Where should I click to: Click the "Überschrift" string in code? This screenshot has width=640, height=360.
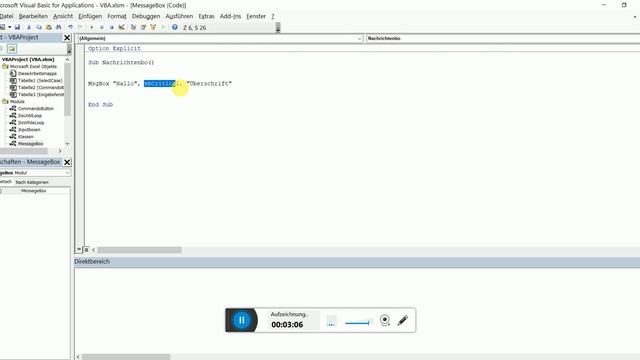[x=209, y=83]
